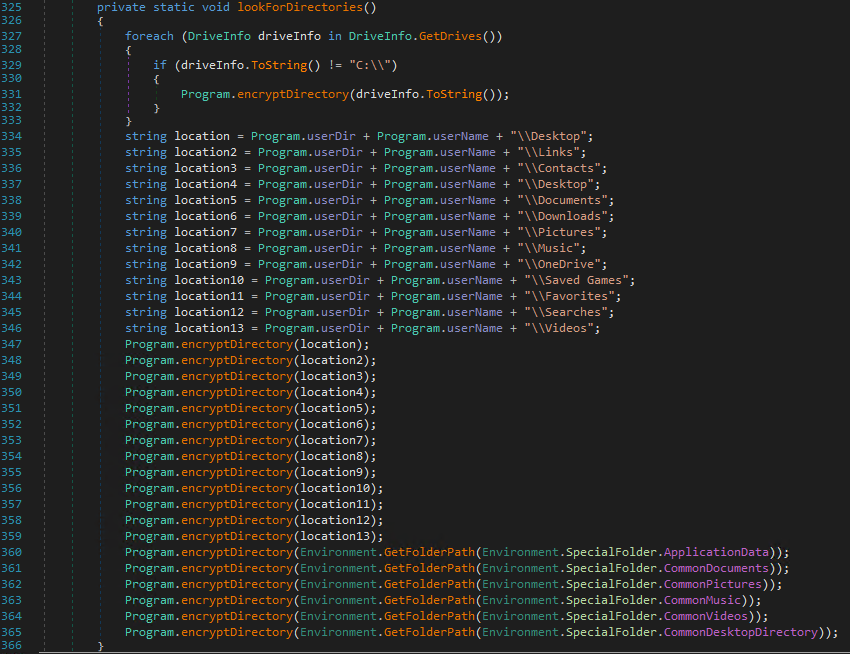The height and width of the screenshot is (654, 850).
Task: Click the "\\Contacts" string literal
Action: pyautogui.click(x=559, y=168)
